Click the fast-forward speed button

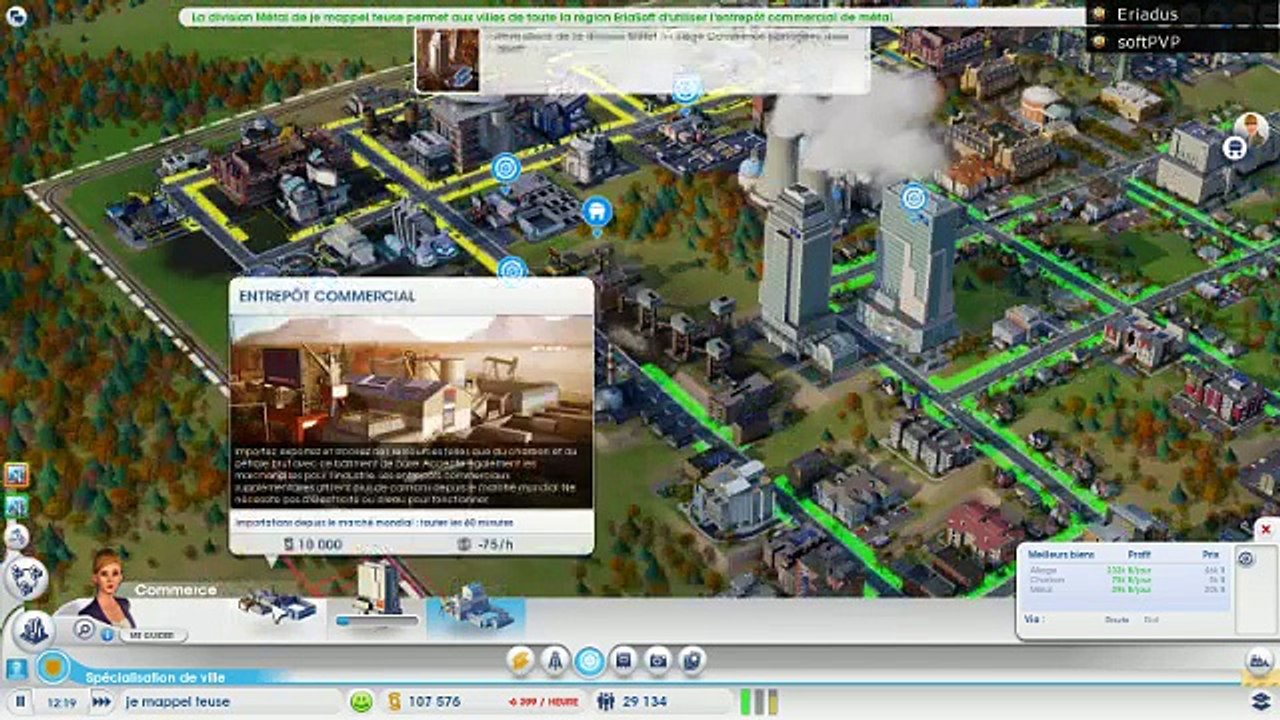click(102, 702)
